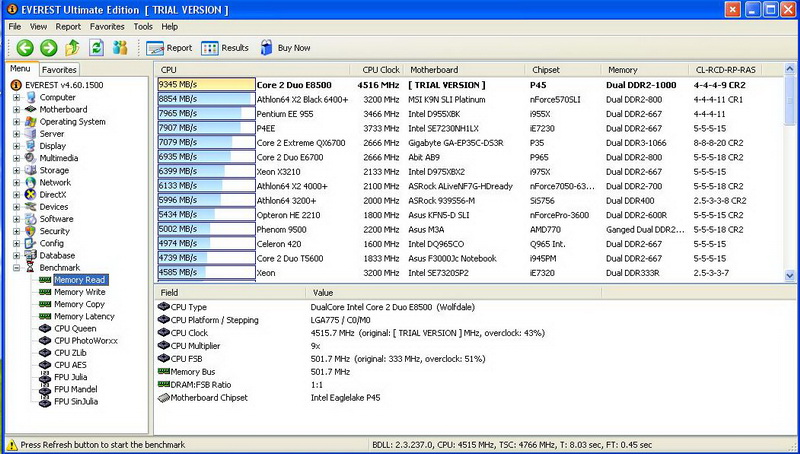Click the Up one level arrow icon
The height and width of the screenshot is (454, 800).
pos(72,48)
